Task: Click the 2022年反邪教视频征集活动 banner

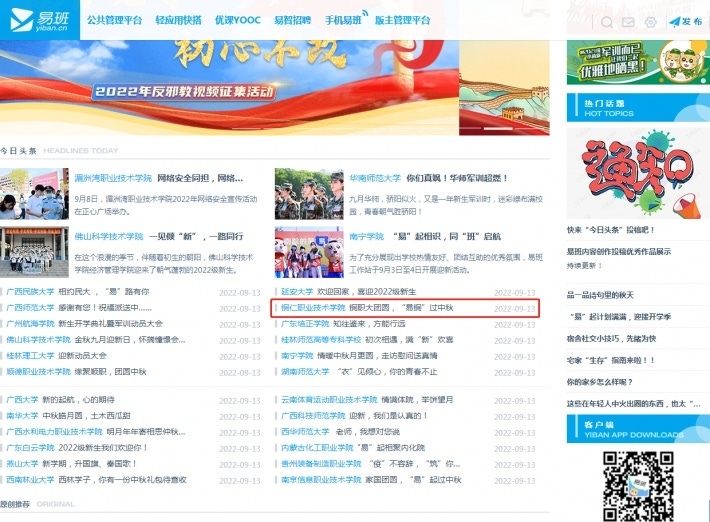Action: point(229,87)
